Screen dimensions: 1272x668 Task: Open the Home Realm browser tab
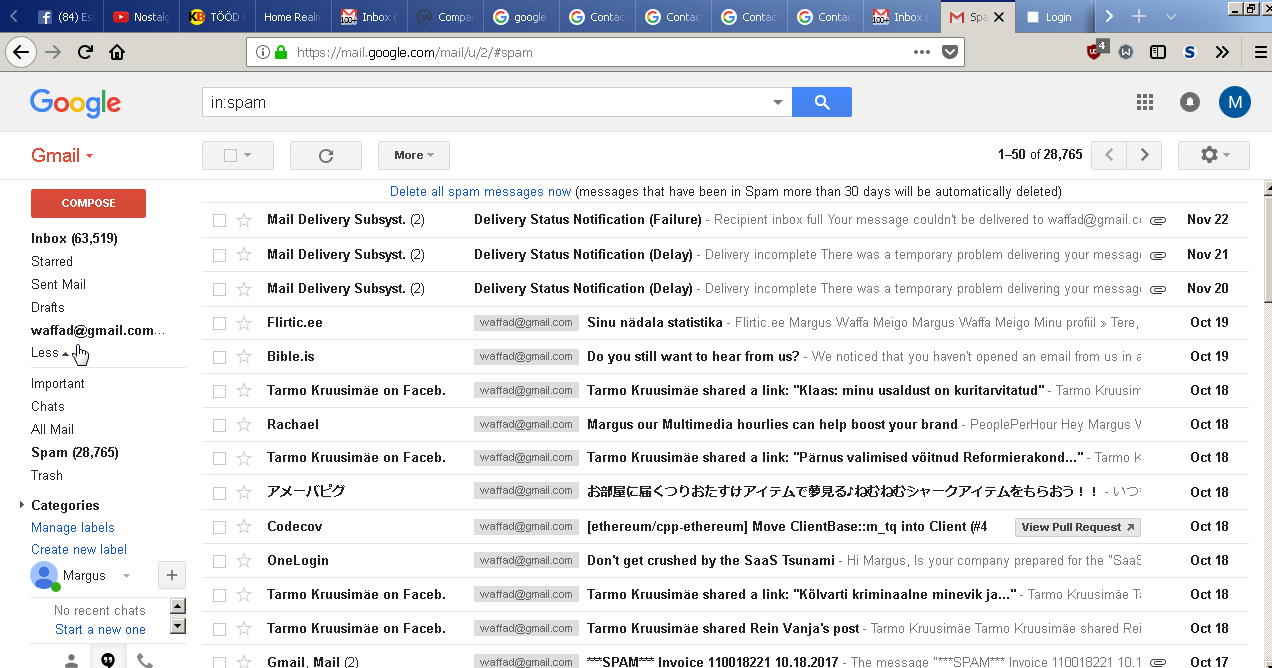point(291,17)
